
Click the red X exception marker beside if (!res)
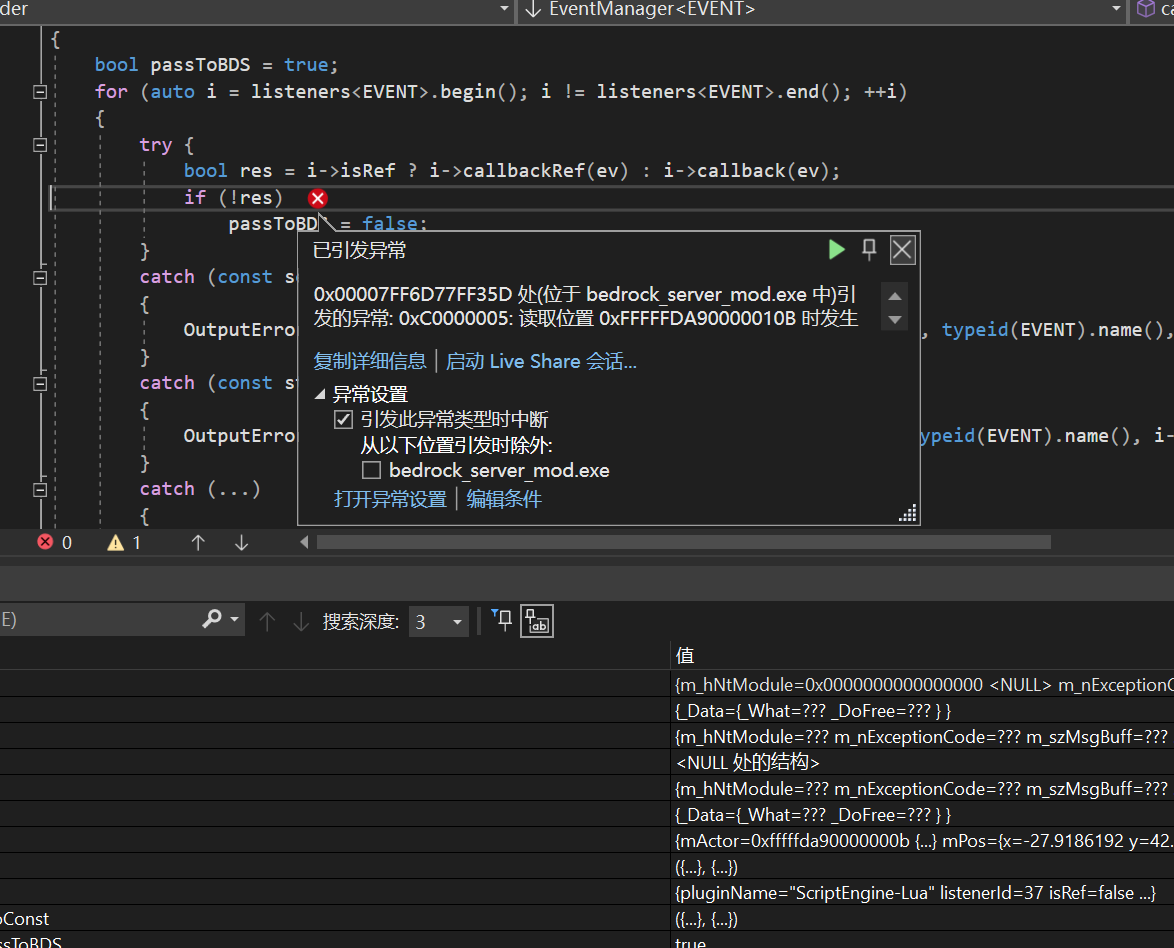317,198
